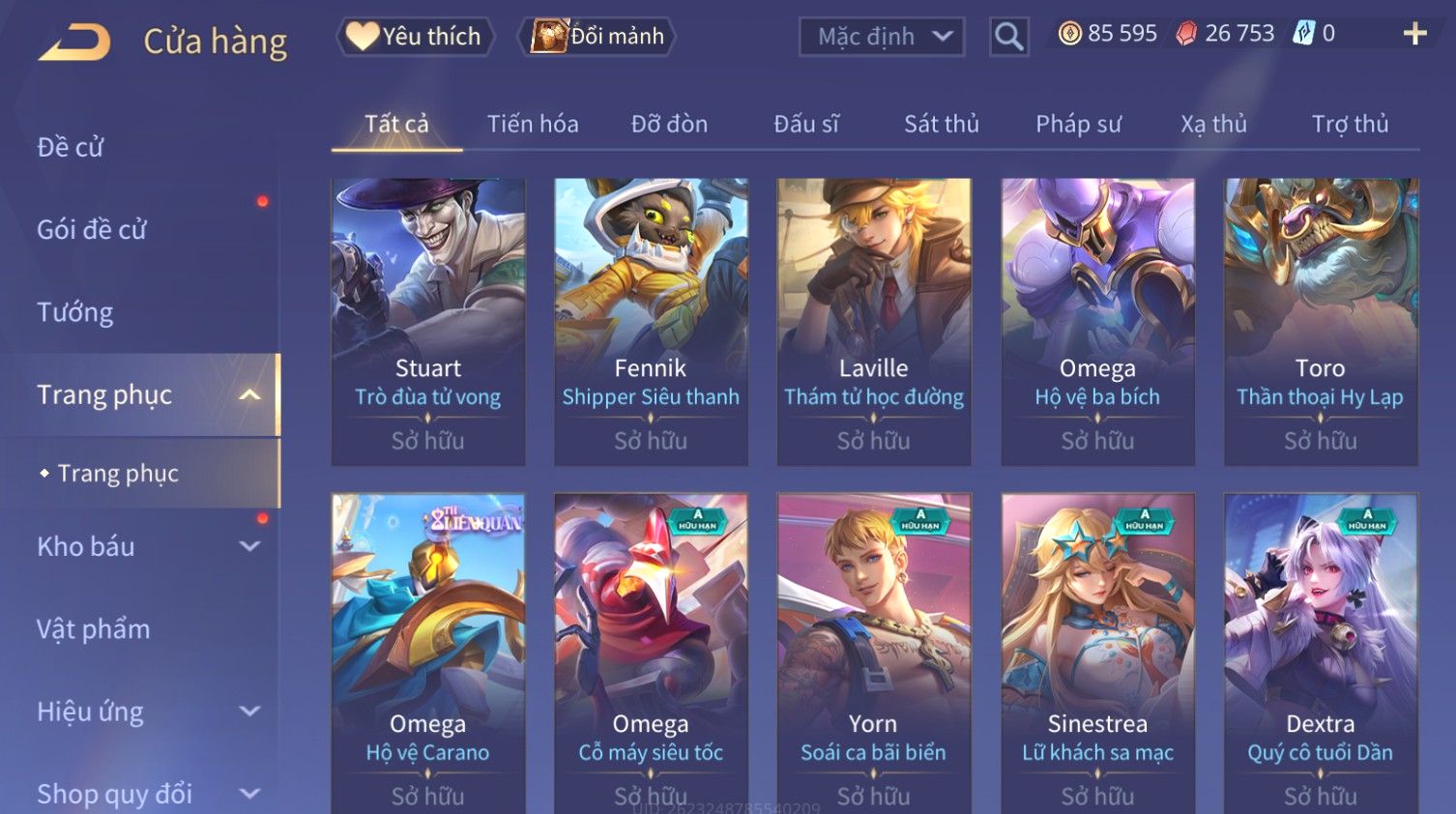
Task: Switch to the Sát thủ tab
Action: click(x=942, y=124)
